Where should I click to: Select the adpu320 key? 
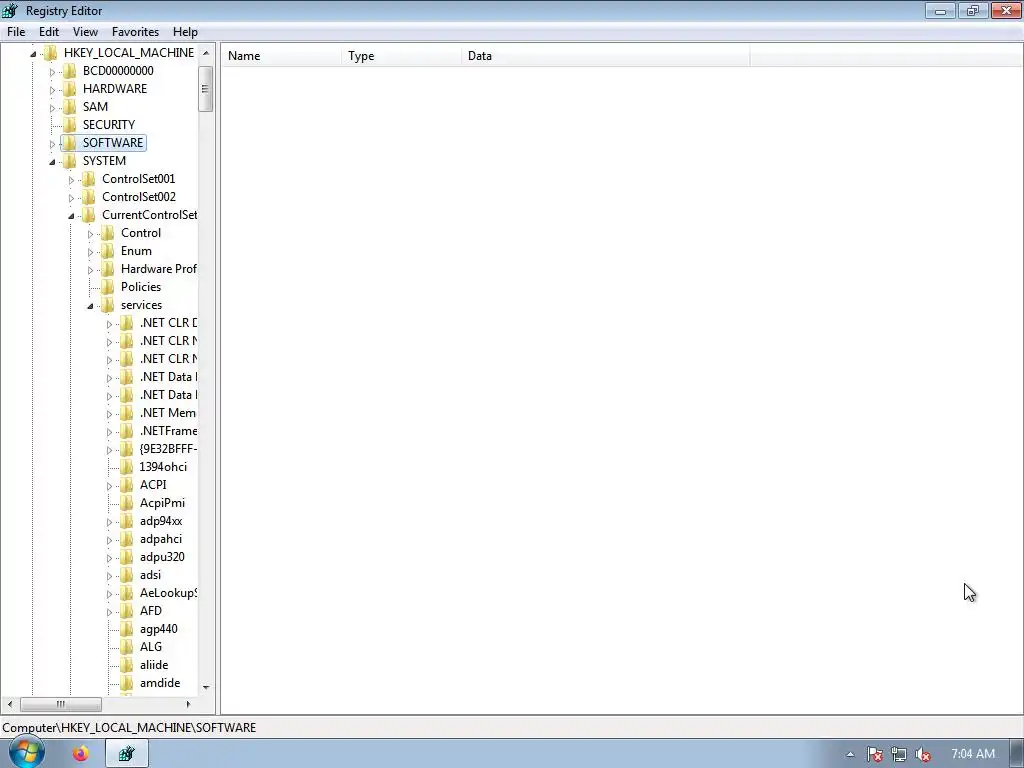[x=162, y=557]
